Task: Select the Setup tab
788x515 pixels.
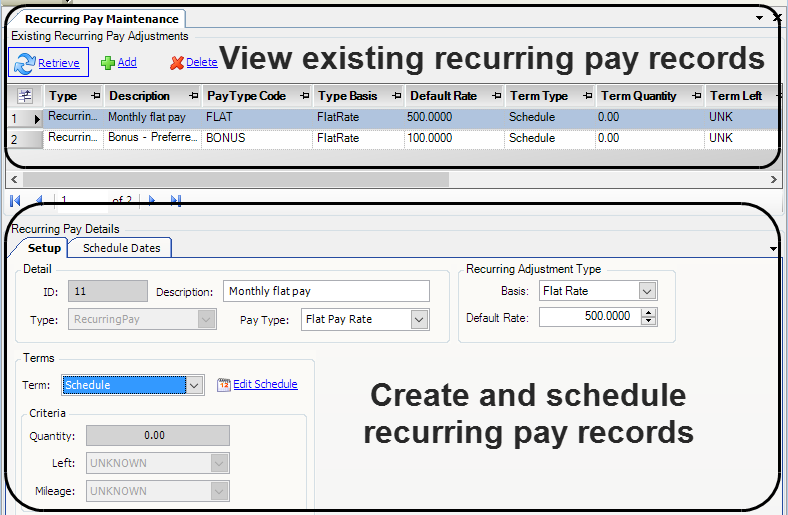Action: (44, 248)
